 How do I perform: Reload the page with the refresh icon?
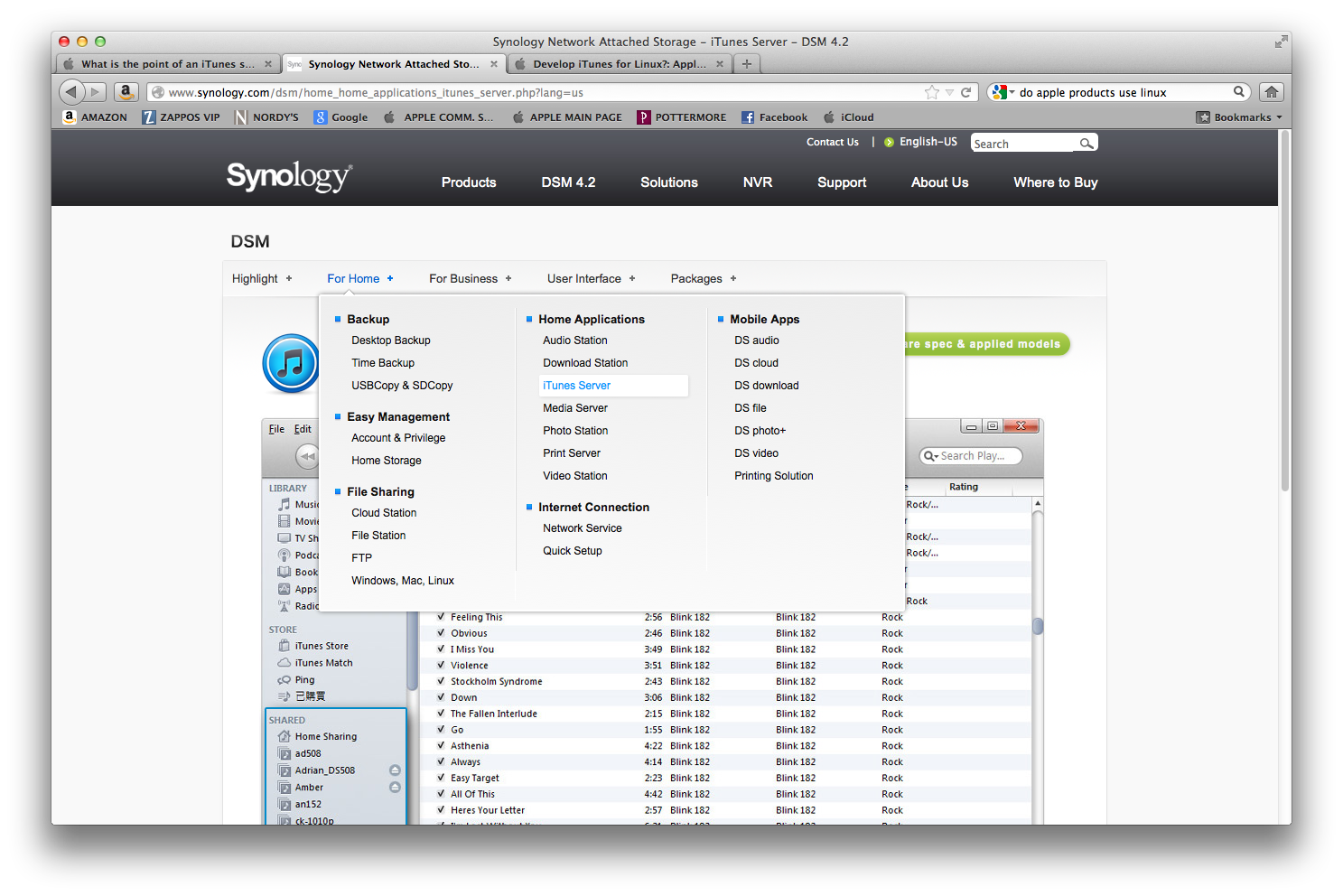pos(965,92)
